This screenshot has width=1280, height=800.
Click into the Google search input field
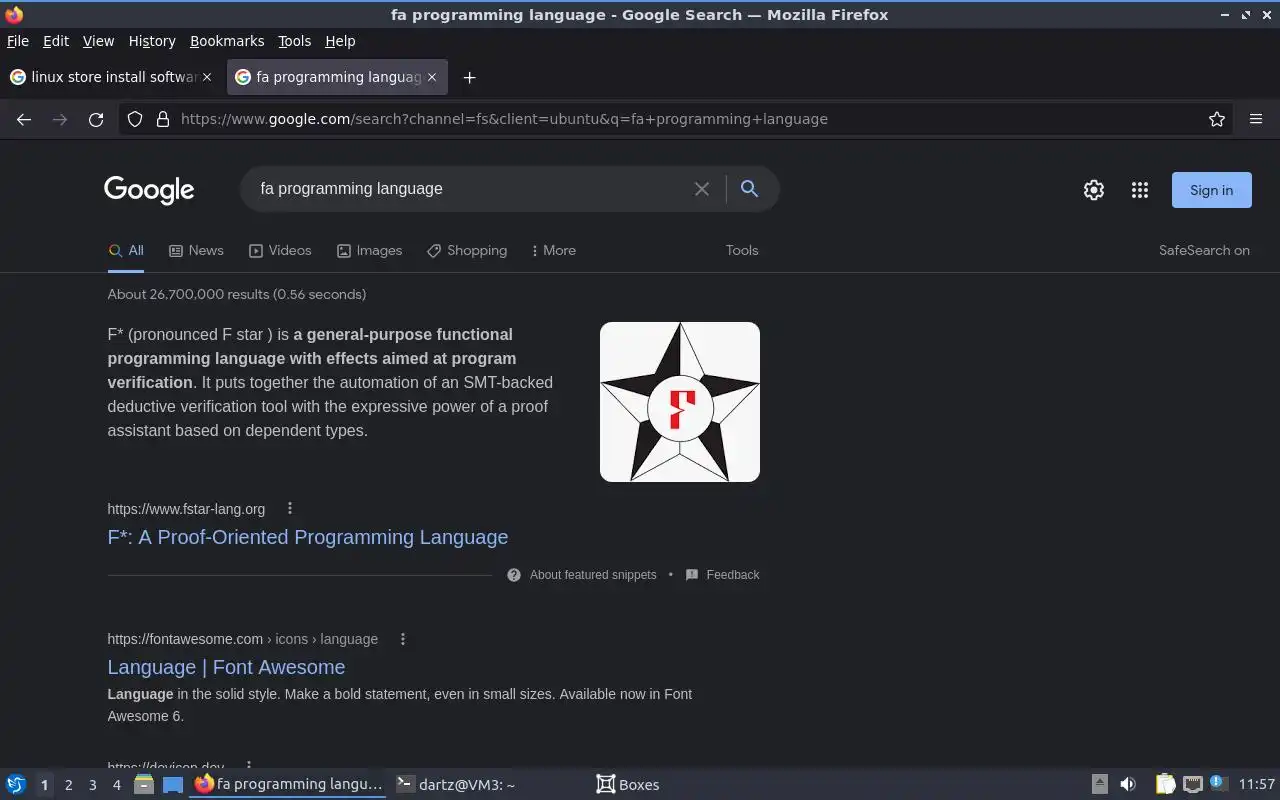point(470,189)
